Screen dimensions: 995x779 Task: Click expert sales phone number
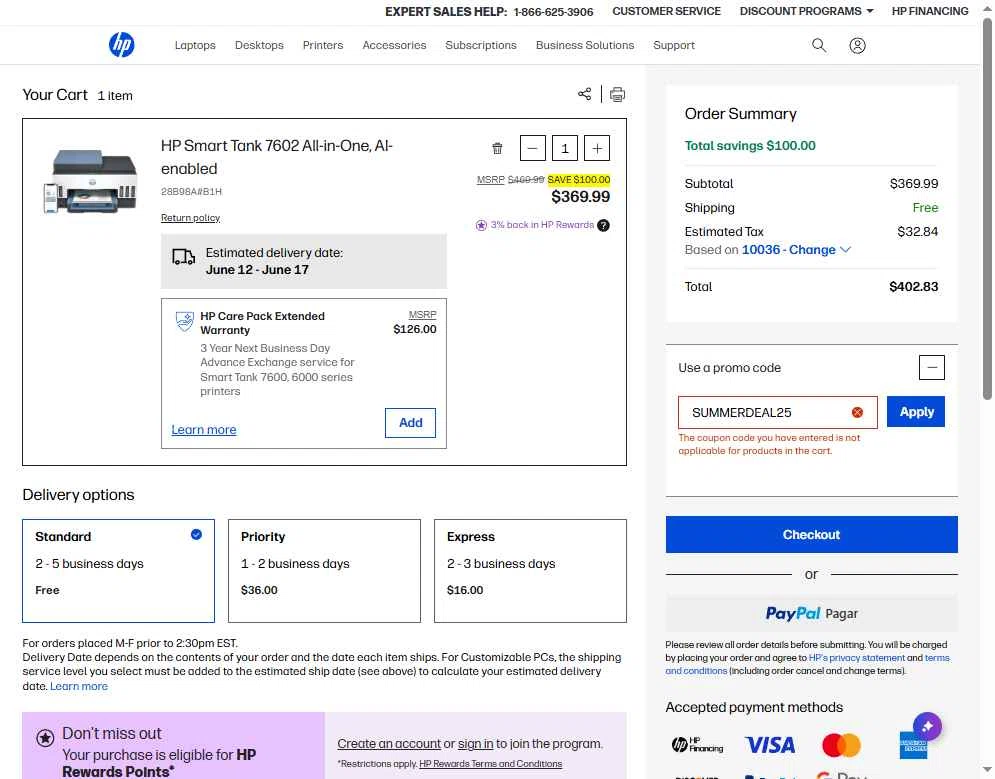tap(553, 12)
